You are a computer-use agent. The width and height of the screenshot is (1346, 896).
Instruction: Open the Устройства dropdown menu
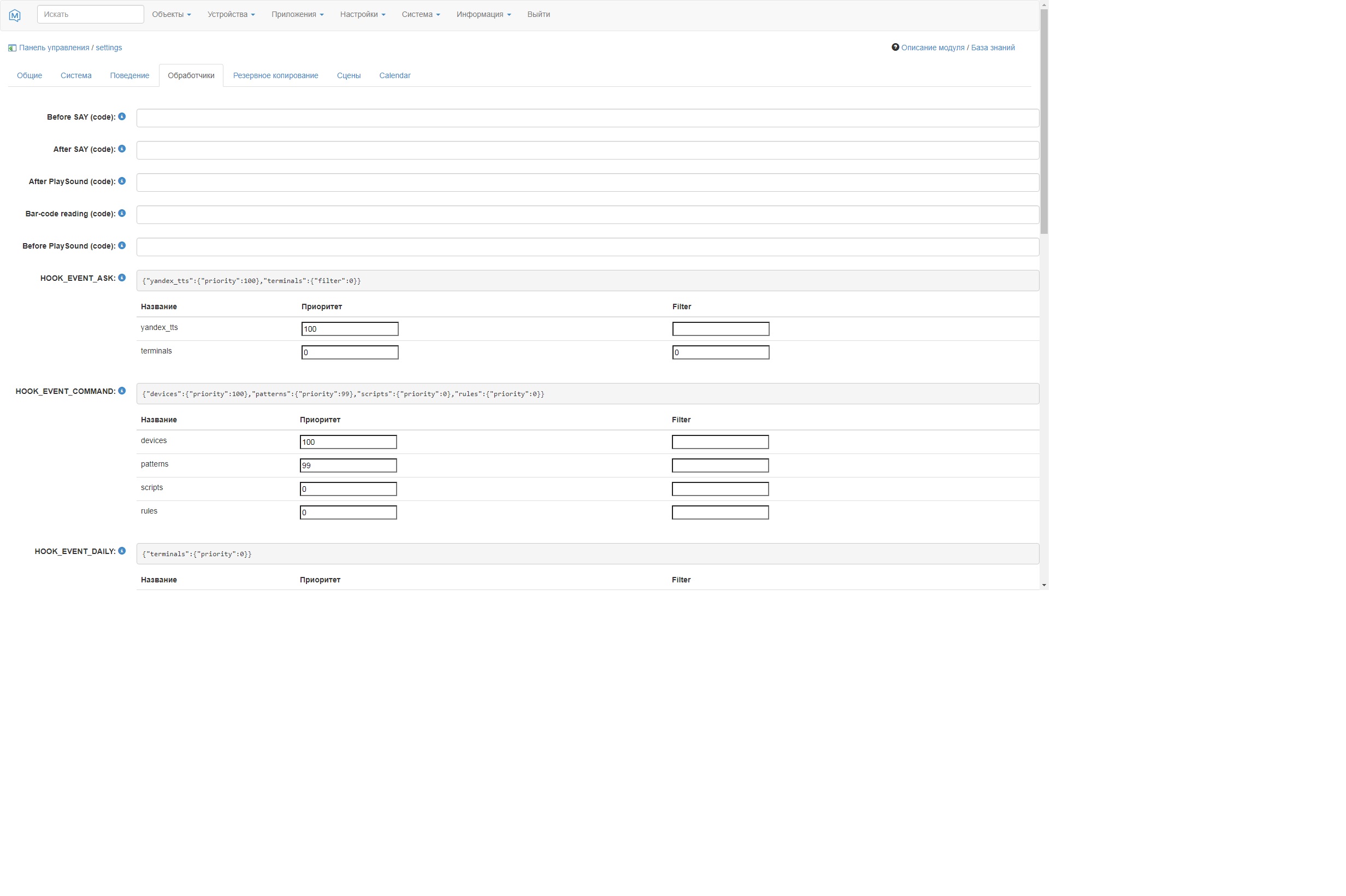[x=231, y=14]
